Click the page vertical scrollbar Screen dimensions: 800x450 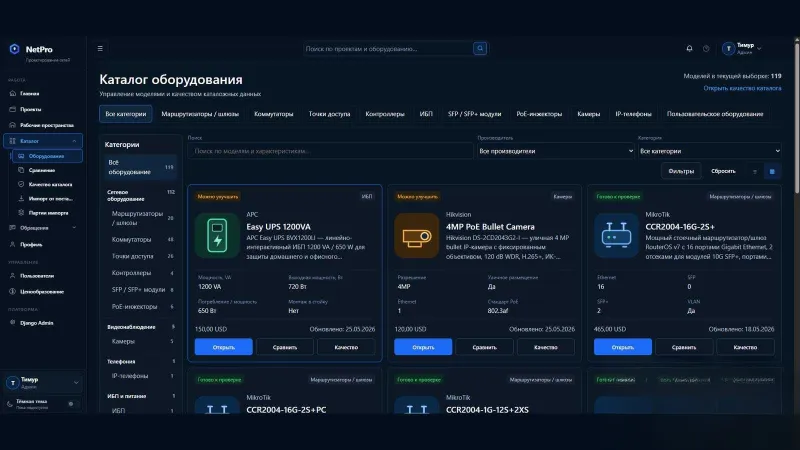[797, 117]
